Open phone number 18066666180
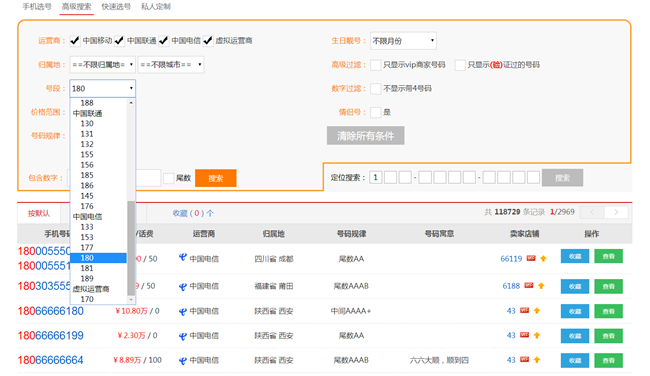Image resolution: width=650 pixels, height=376 pixels. [51, 311]
